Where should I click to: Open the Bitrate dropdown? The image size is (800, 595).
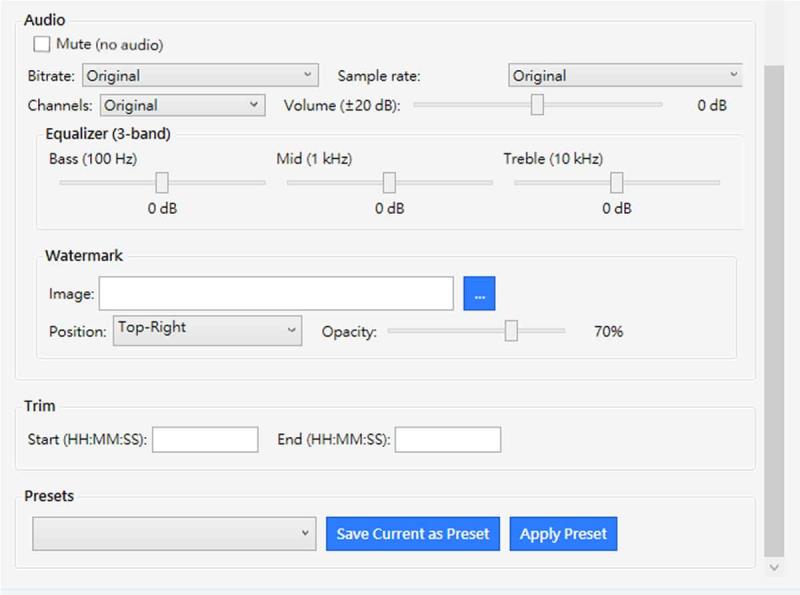tap(200, 75)
